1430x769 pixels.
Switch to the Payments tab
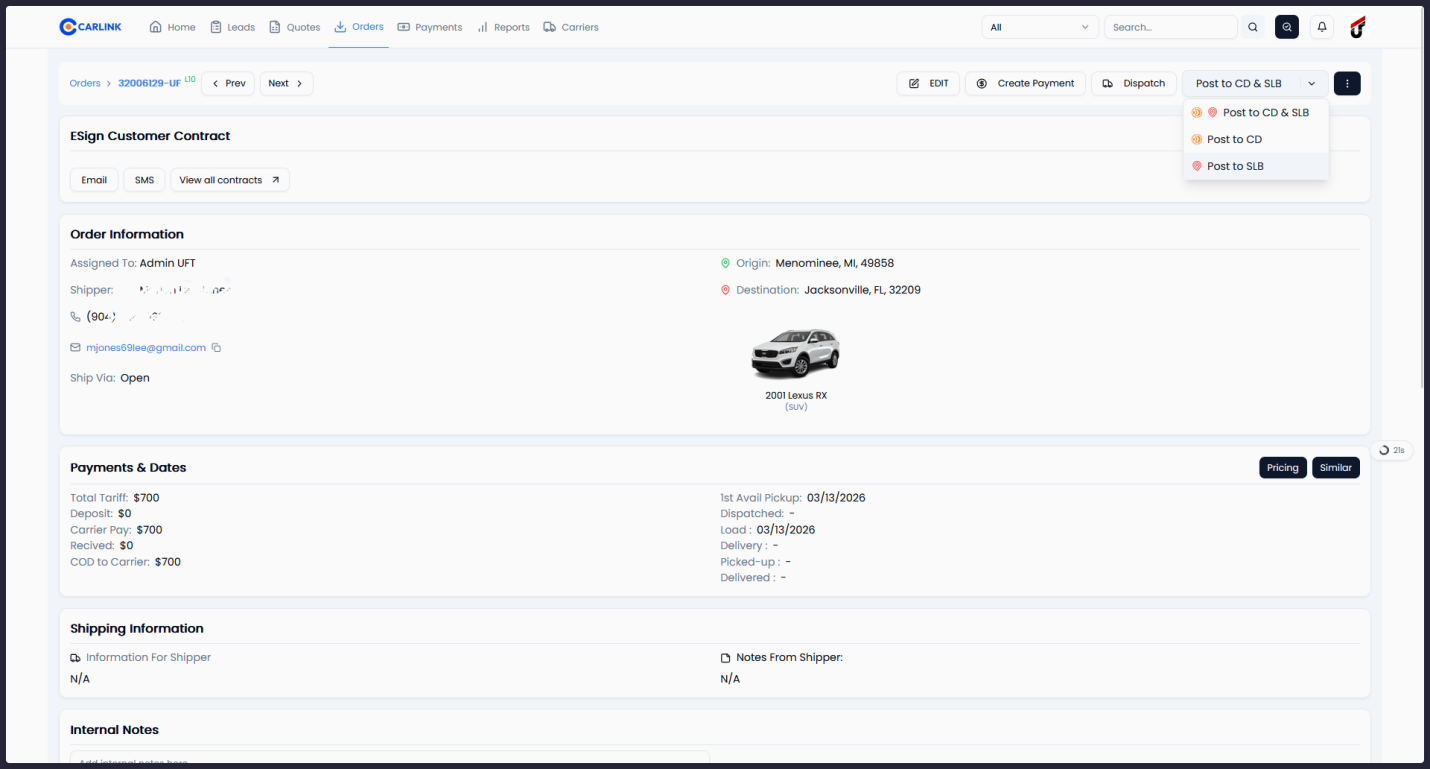(430, 27)
